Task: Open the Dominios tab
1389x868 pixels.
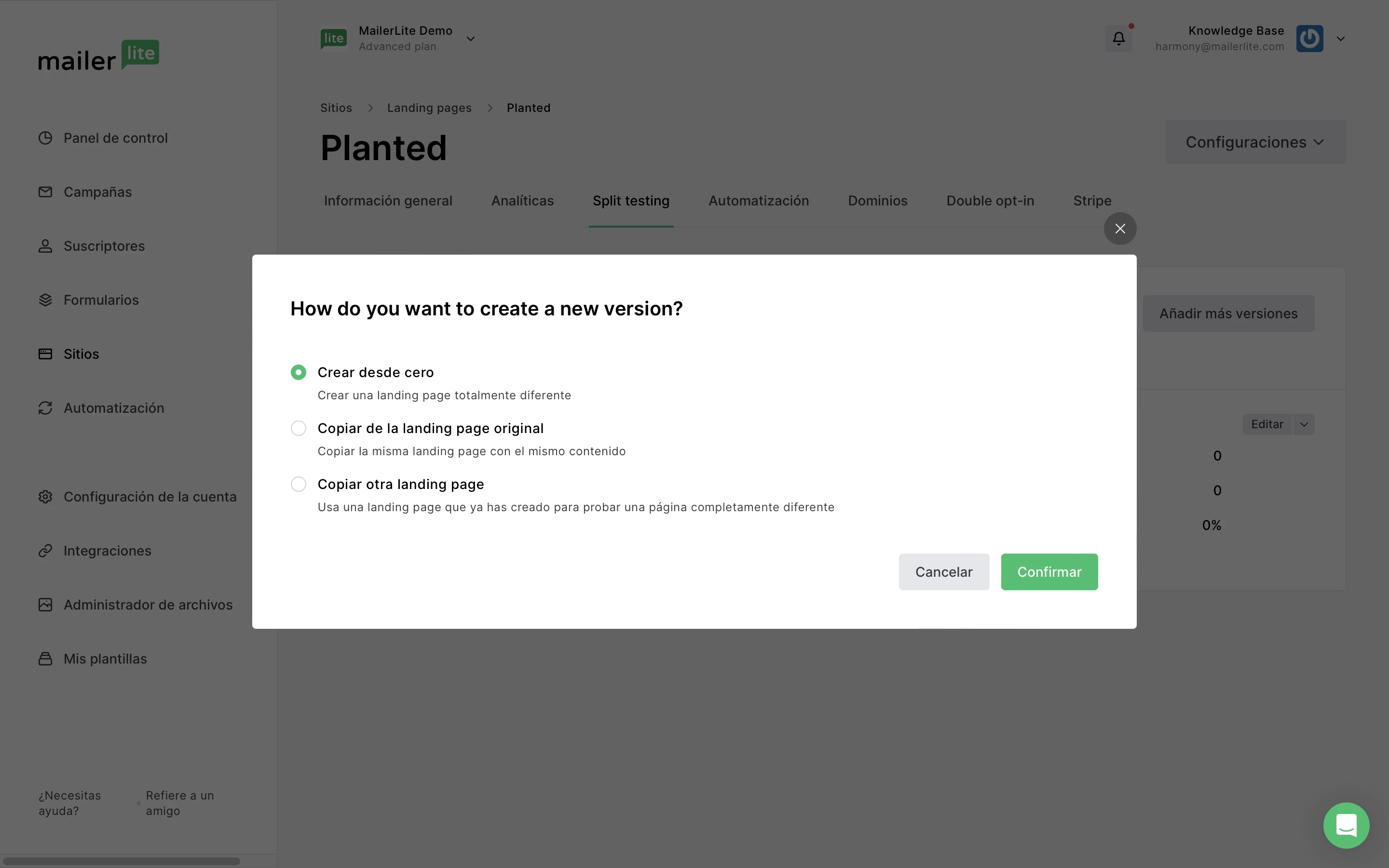Action: [878, 201]
